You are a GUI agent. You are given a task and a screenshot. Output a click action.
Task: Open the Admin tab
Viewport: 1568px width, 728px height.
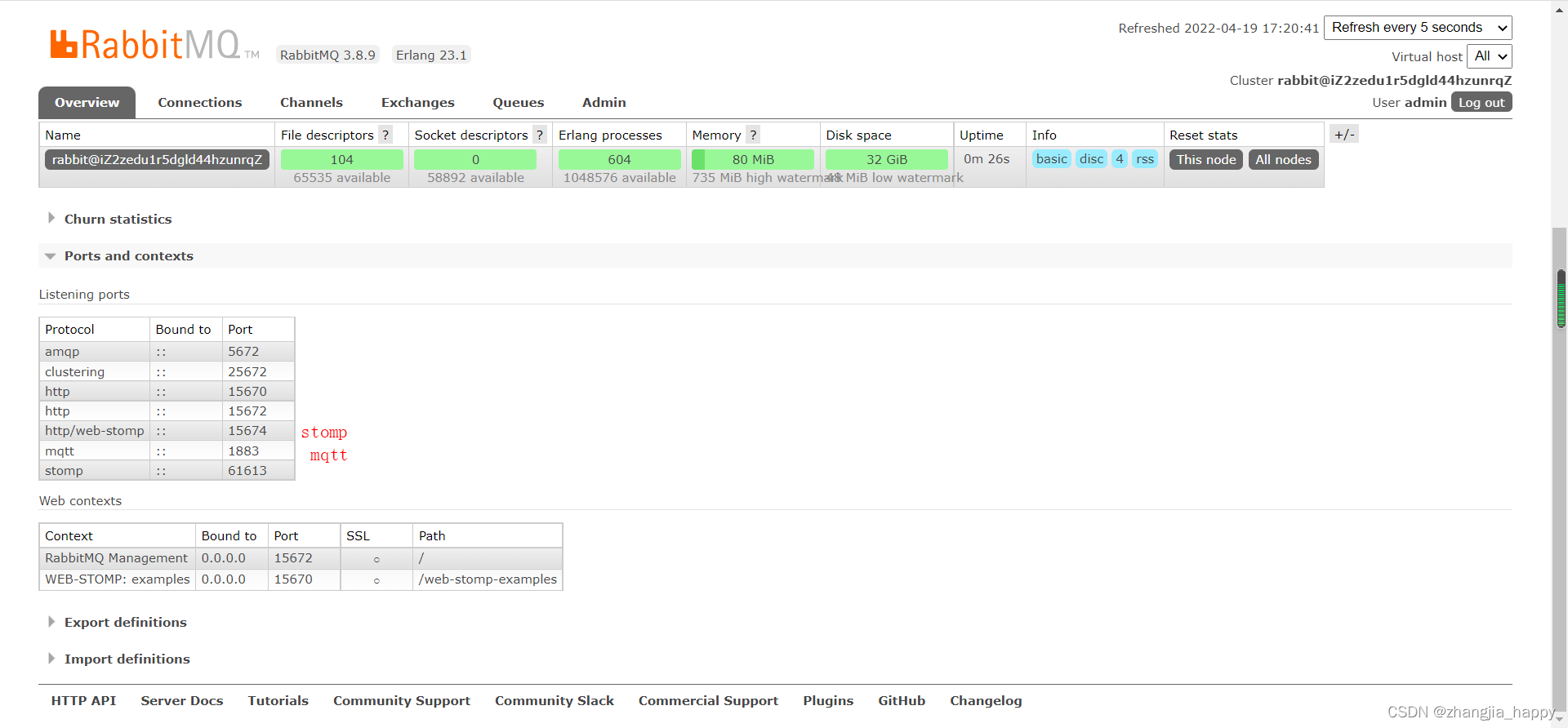(x=604, y=102)
